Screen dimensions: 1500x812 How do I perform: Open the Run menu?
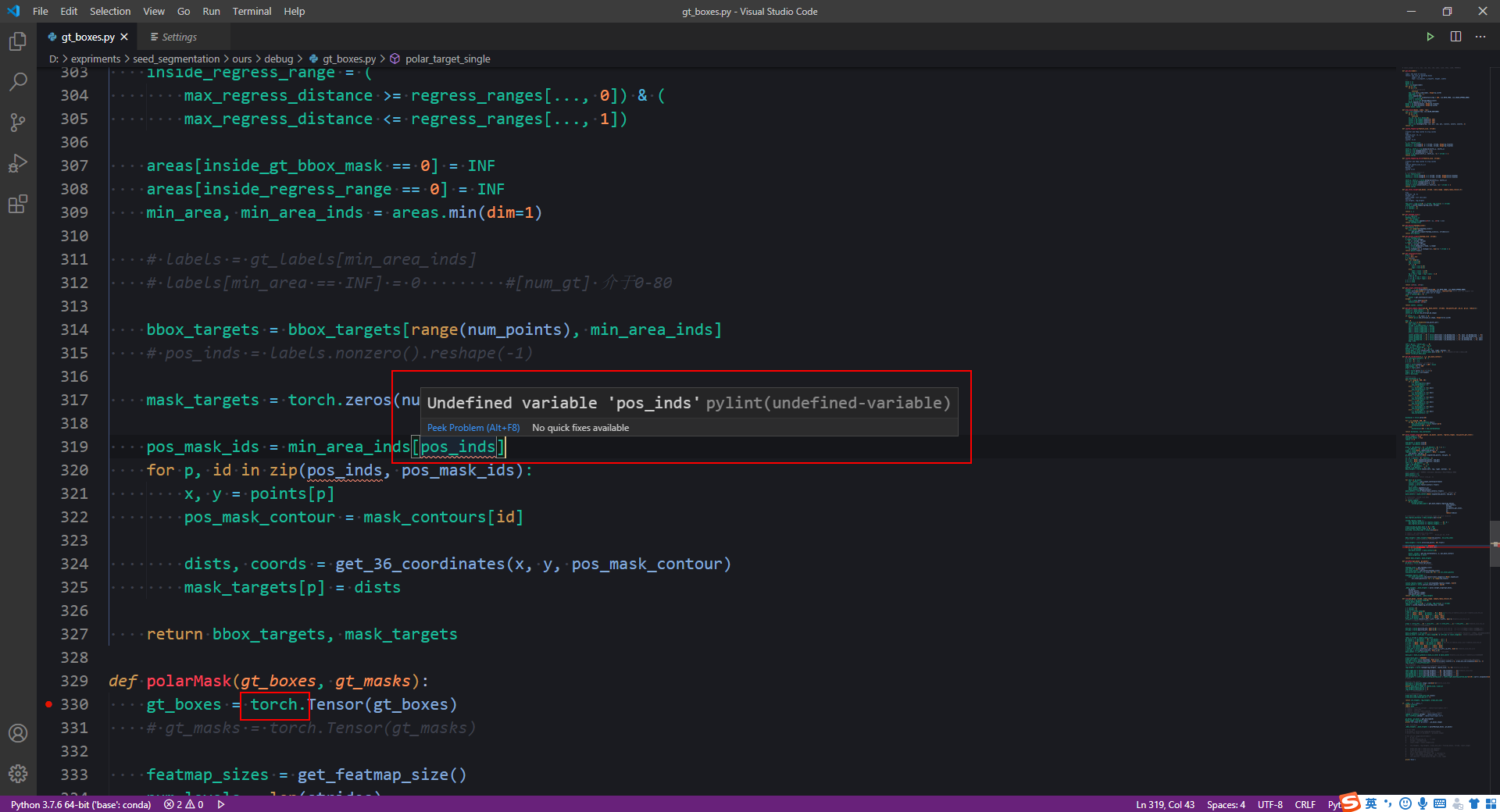tap(211, 11)
